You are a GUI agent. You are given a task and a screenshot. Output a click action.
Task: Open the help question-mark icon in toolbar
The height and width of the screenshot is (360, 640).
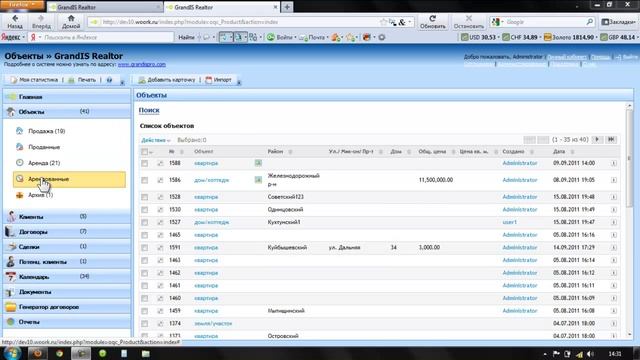(109, 80)
